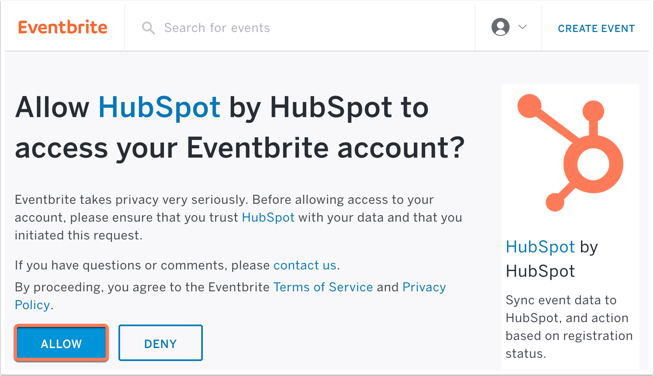Viewport: 654px width, 376px height.
Task: Expand the account dropdown chevron
Action: [522, 27]
